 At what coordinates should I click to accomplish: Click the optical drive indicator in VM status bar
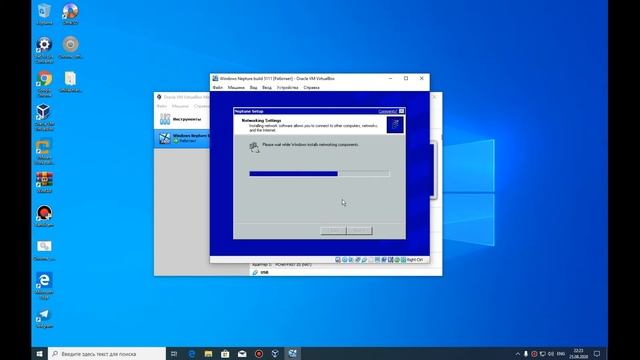344,260
